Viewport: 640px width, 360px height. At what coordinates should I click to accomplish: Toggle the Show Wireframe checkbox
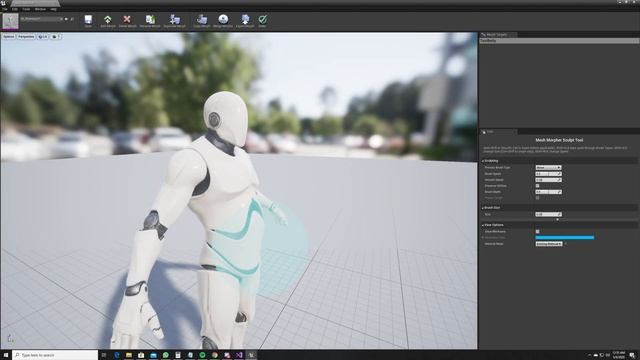[538, 231]
